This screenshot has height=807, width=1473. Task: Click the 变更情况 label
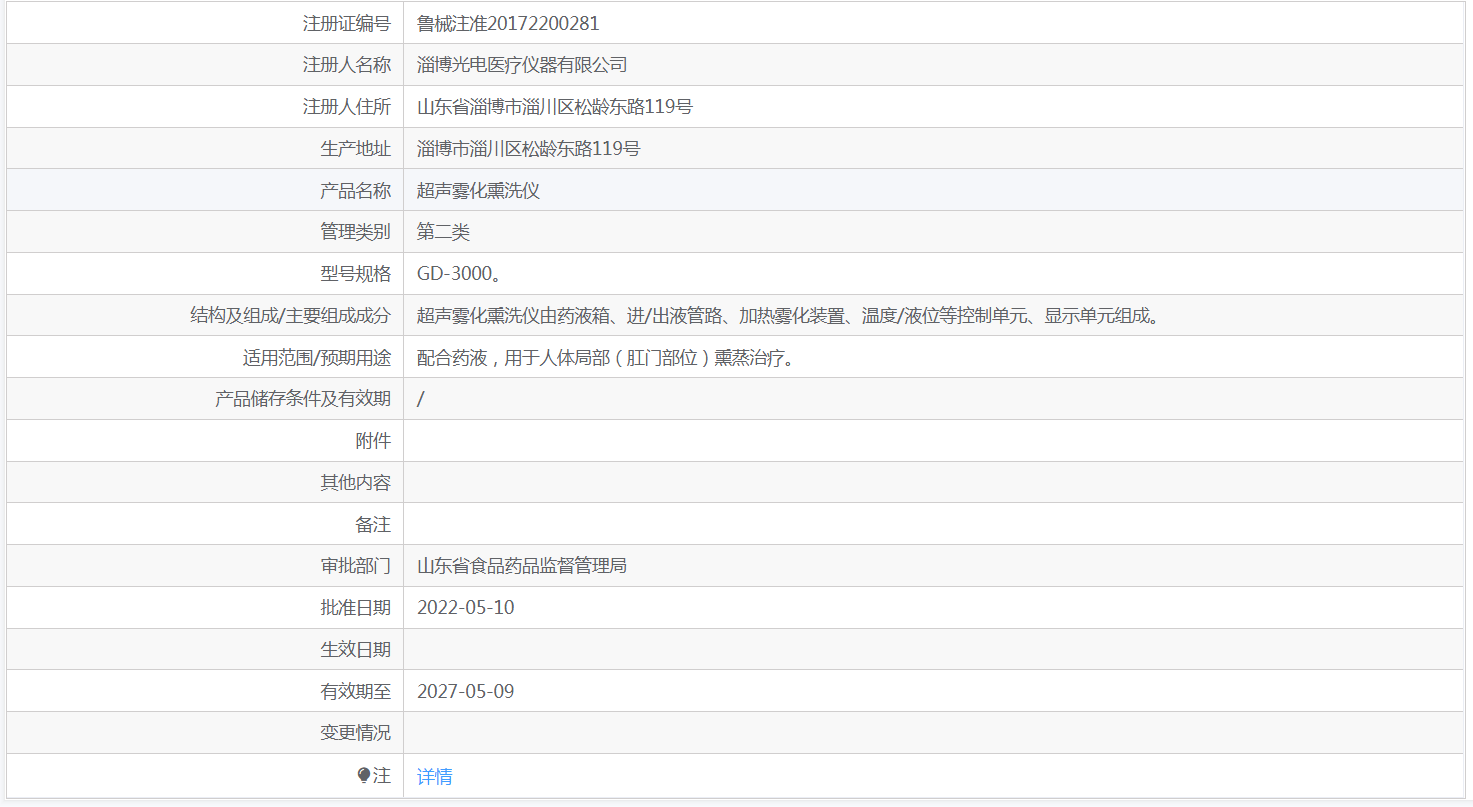click(x=356, y=733)
